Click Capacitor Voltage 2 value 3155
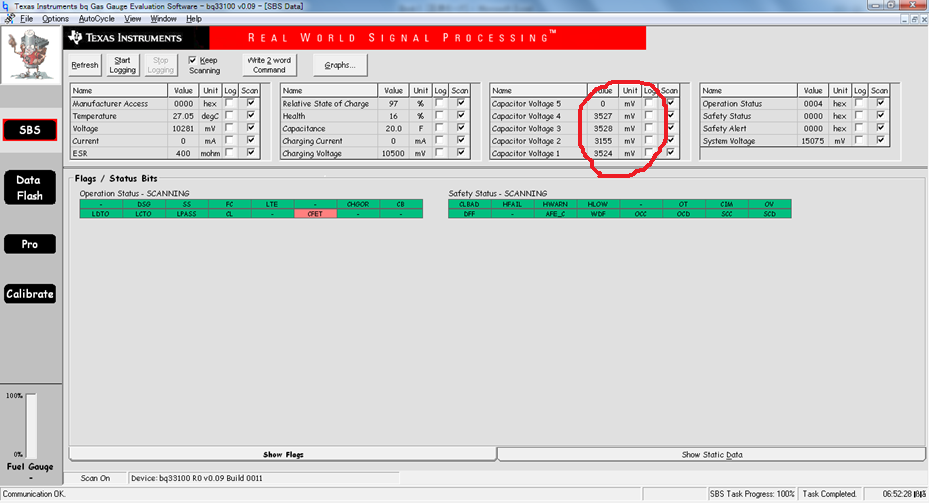 point(603,141)
